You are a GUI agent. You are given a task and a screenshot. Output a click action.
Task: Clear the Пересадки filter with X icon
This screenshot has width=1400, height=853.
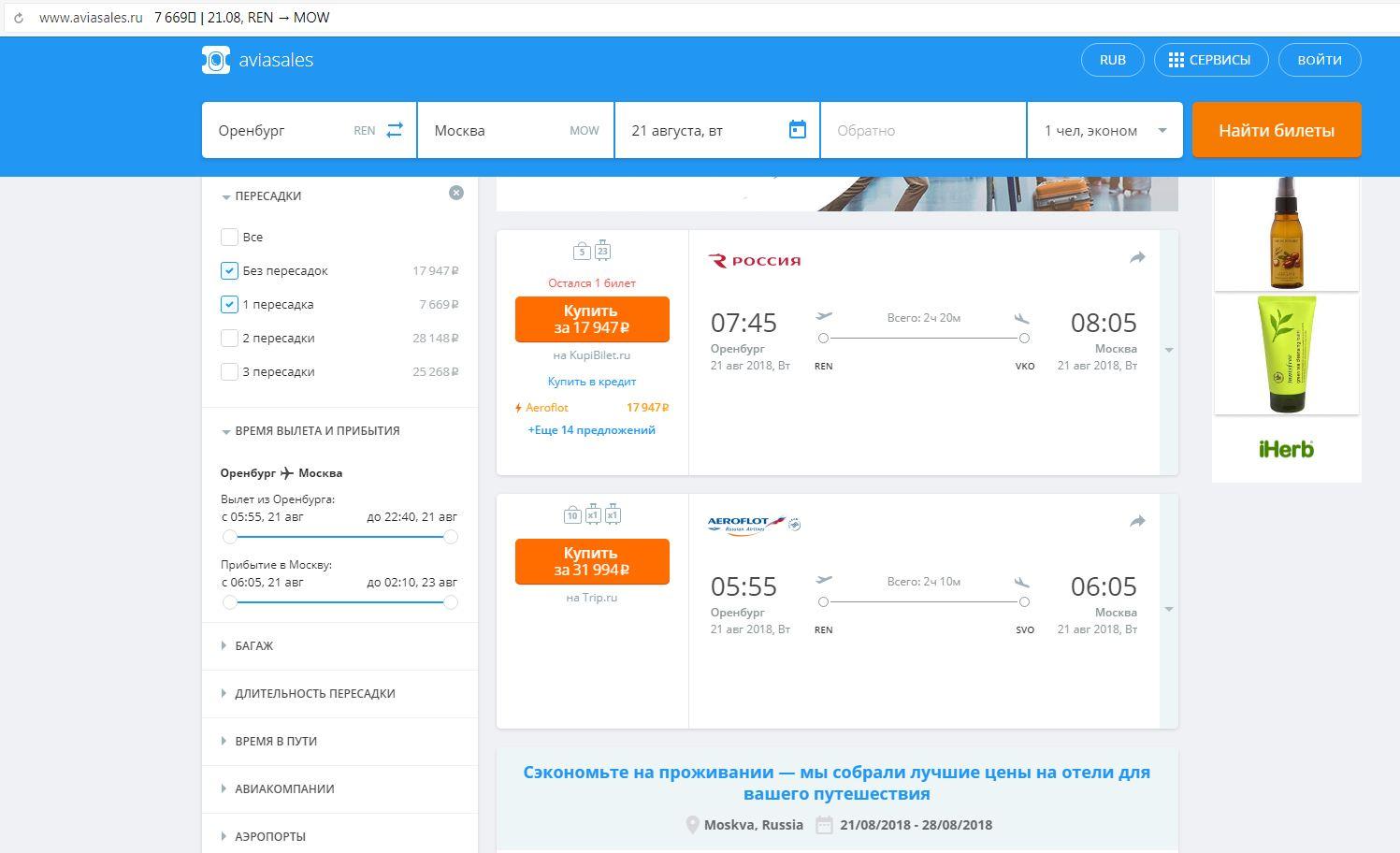click(456, 193)
